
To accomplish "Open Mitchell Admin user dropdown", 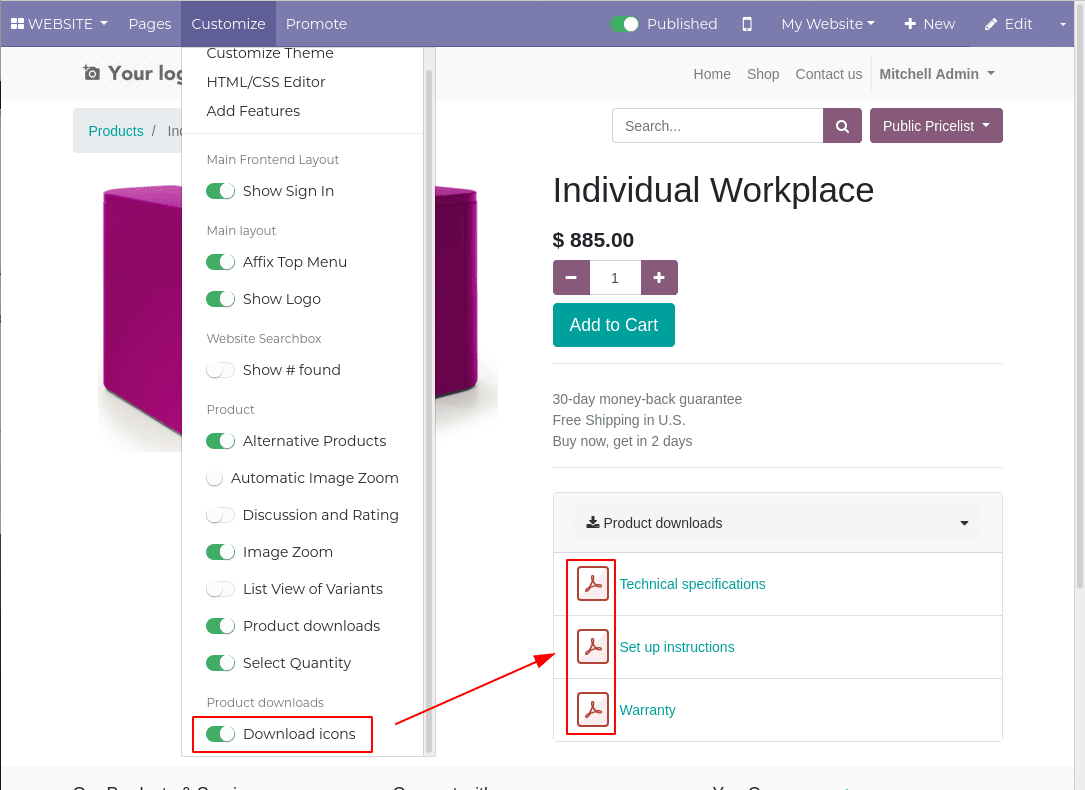I will point(937,74).
